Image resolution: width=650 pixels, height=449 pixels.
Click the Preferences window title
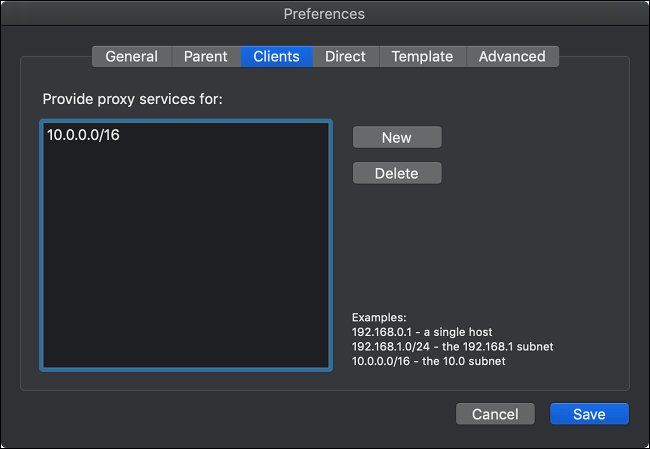click(324, 14)
